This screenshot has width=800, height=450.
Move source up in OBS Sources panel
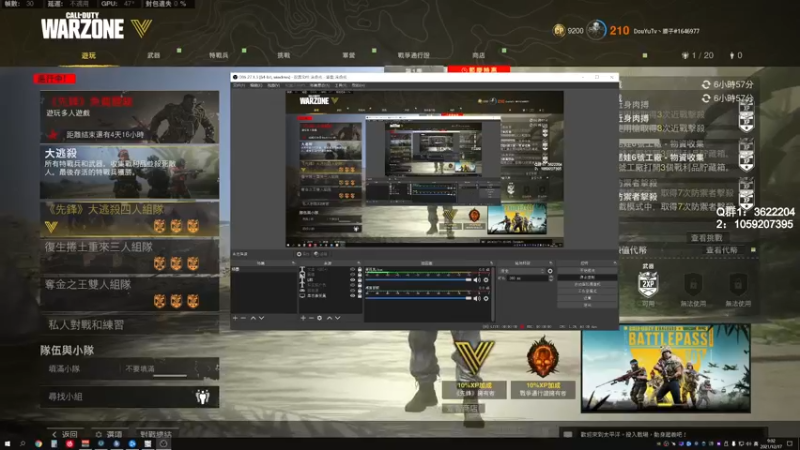pos(329,318)
